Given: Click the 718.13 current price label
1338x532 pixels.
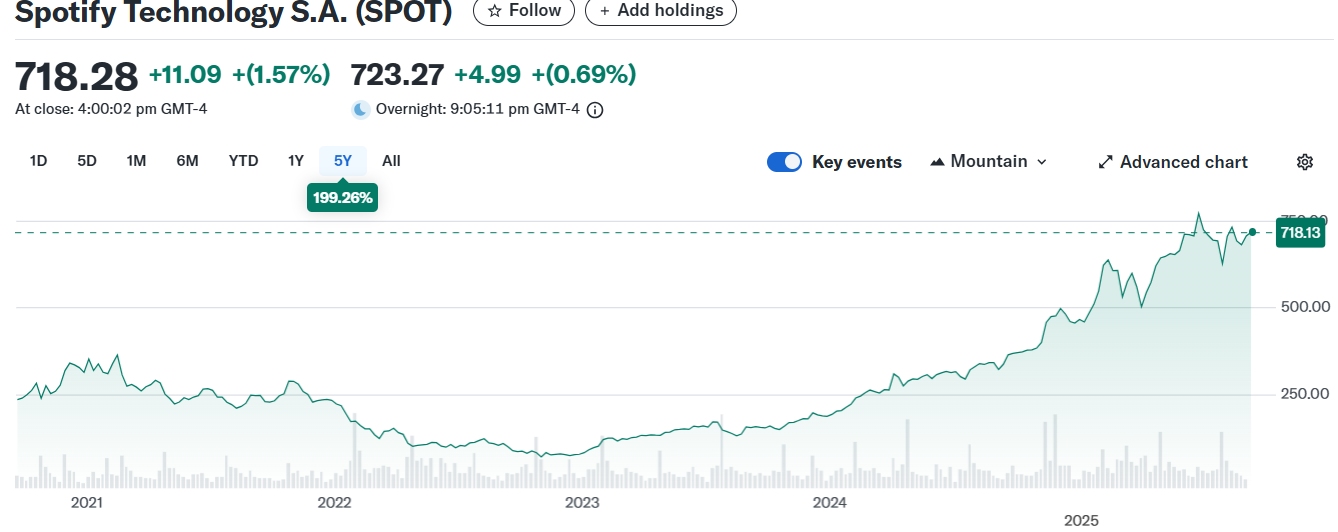Looking at the screenshot, I should point(1300,233).
